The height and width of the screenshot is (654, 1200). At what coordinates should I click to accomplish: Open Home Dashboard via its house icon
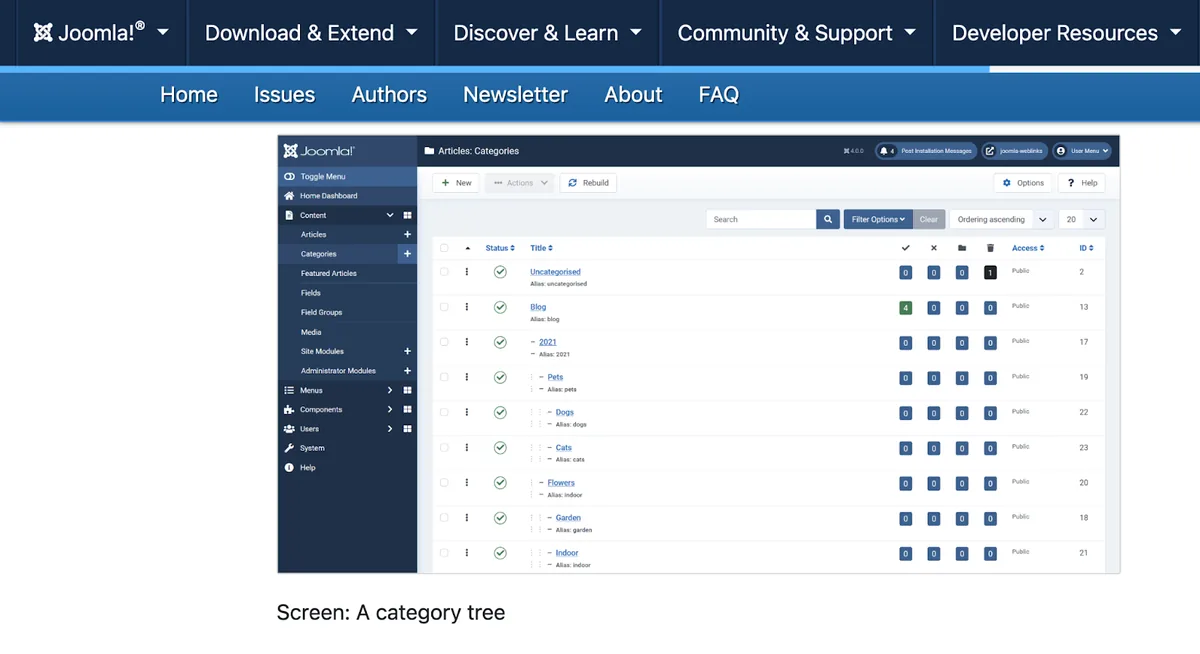pyautogui.click(x=289, y=196)
